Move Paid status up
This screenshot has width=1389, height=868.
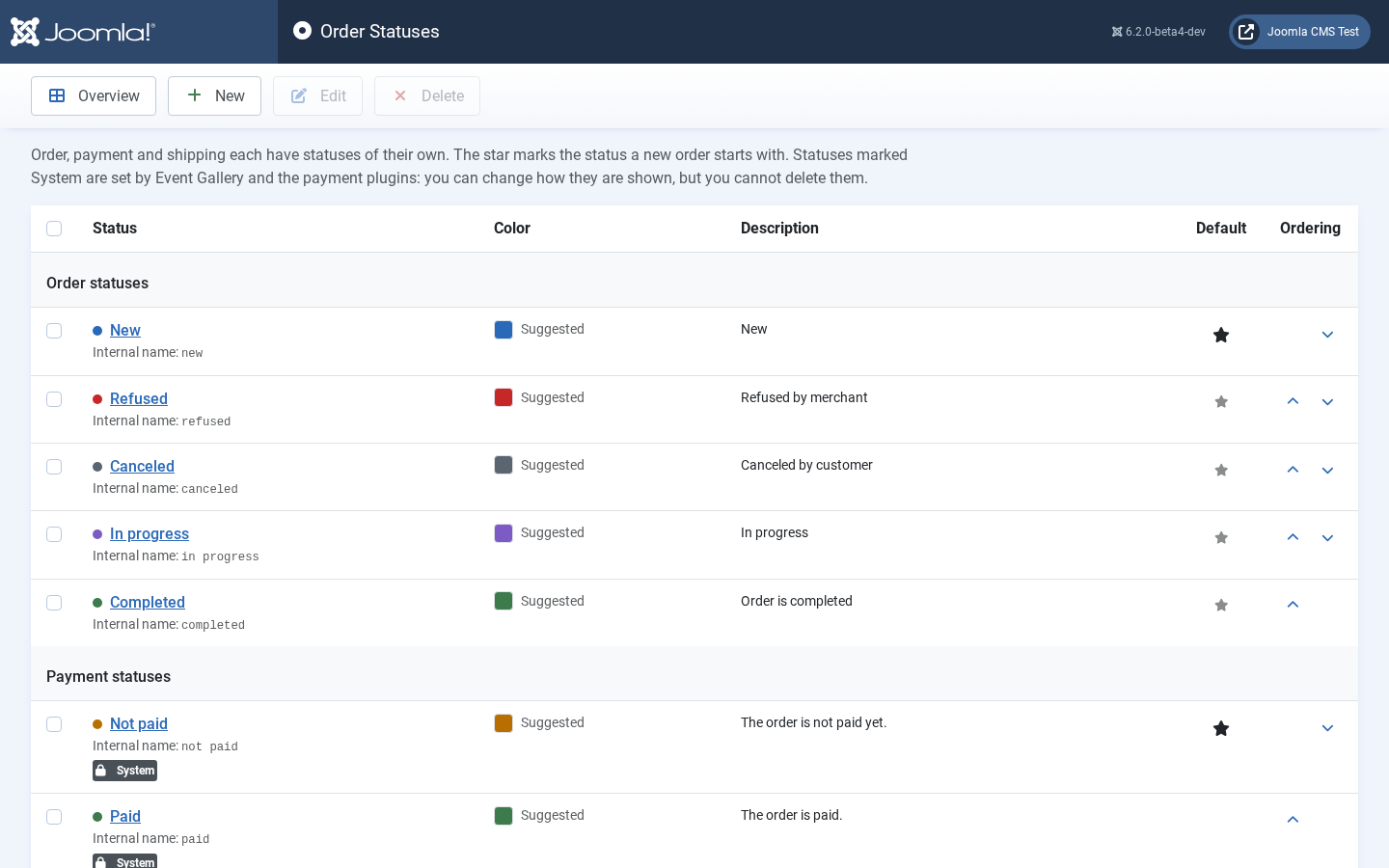tap(1293, 820)
